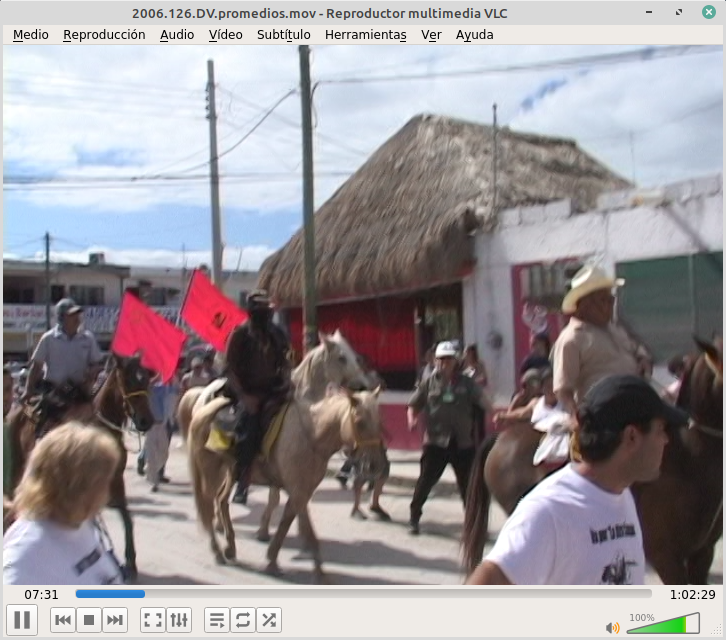Open the Reproducción menu
Screen dimensions: 726x640
point(104,34)
